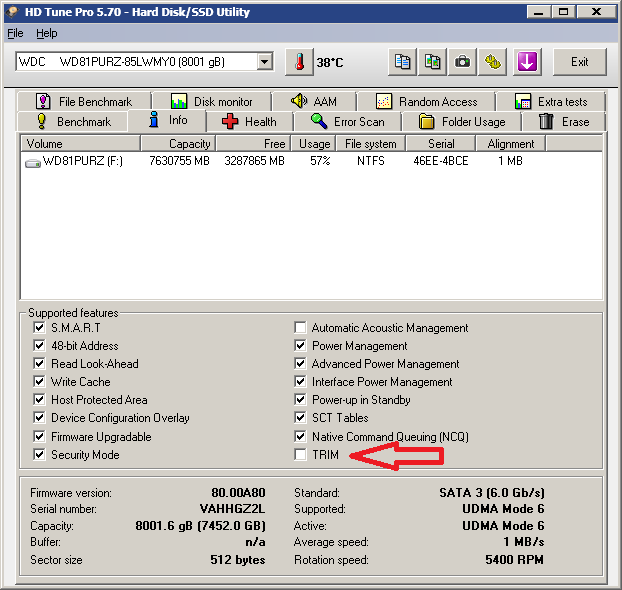Viewport: 622px width, 590px height.
Task: Toggle the SCT Tables checkbox
Action: click(300, 418)
